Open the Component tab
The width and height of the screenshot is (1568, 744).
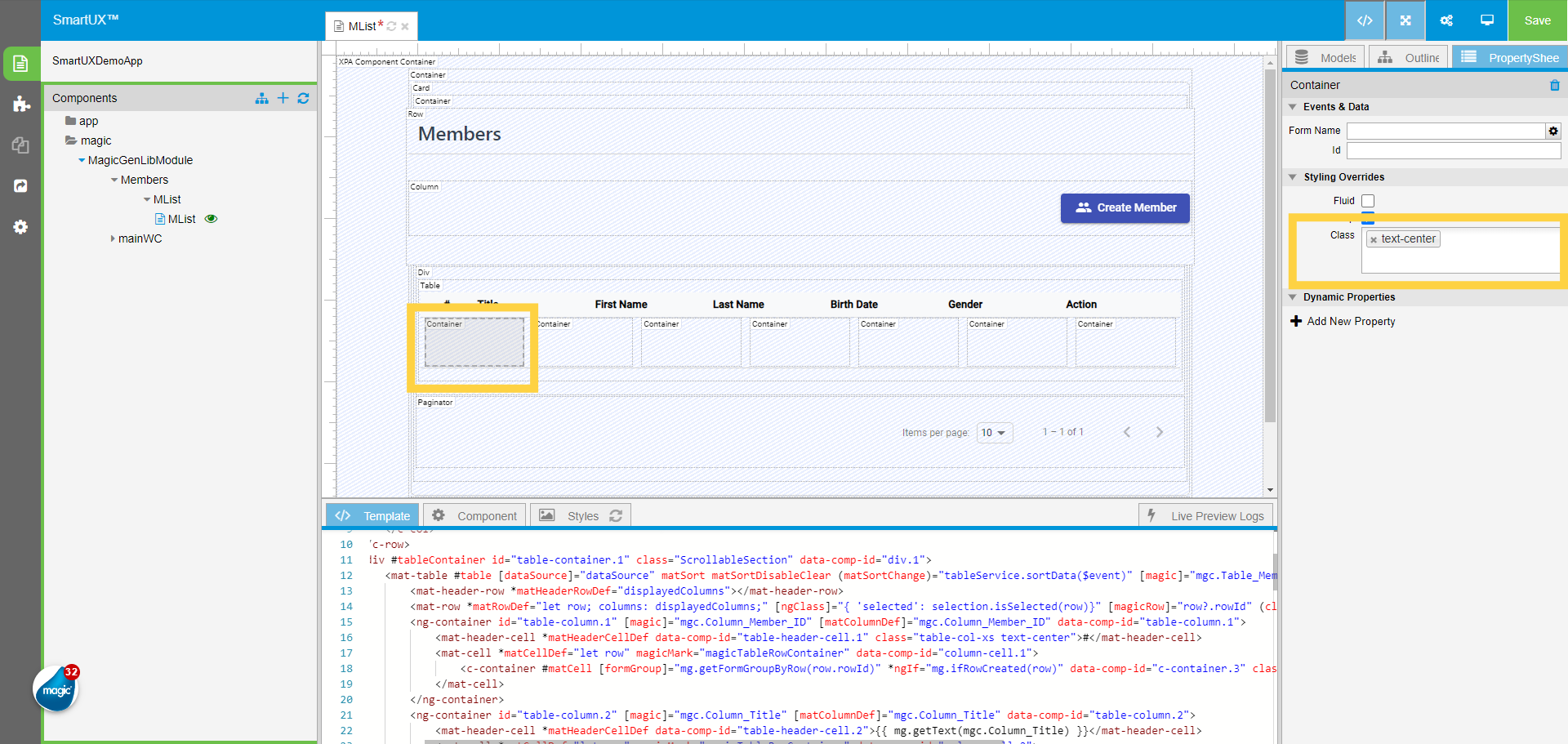coord(474,516)
